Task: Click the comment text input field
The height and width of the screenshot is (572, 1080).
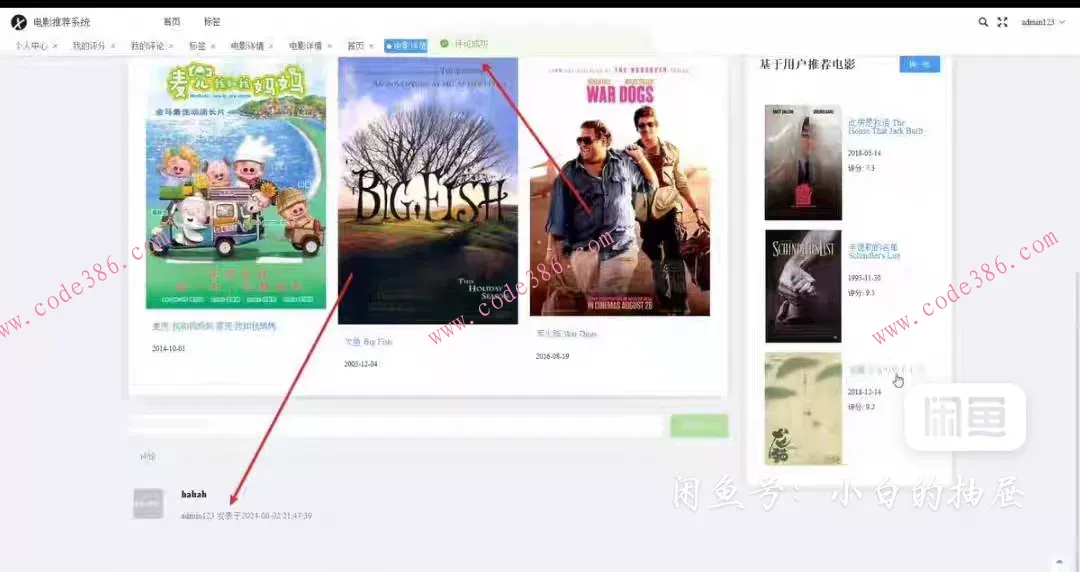Action: pos(396,426)
